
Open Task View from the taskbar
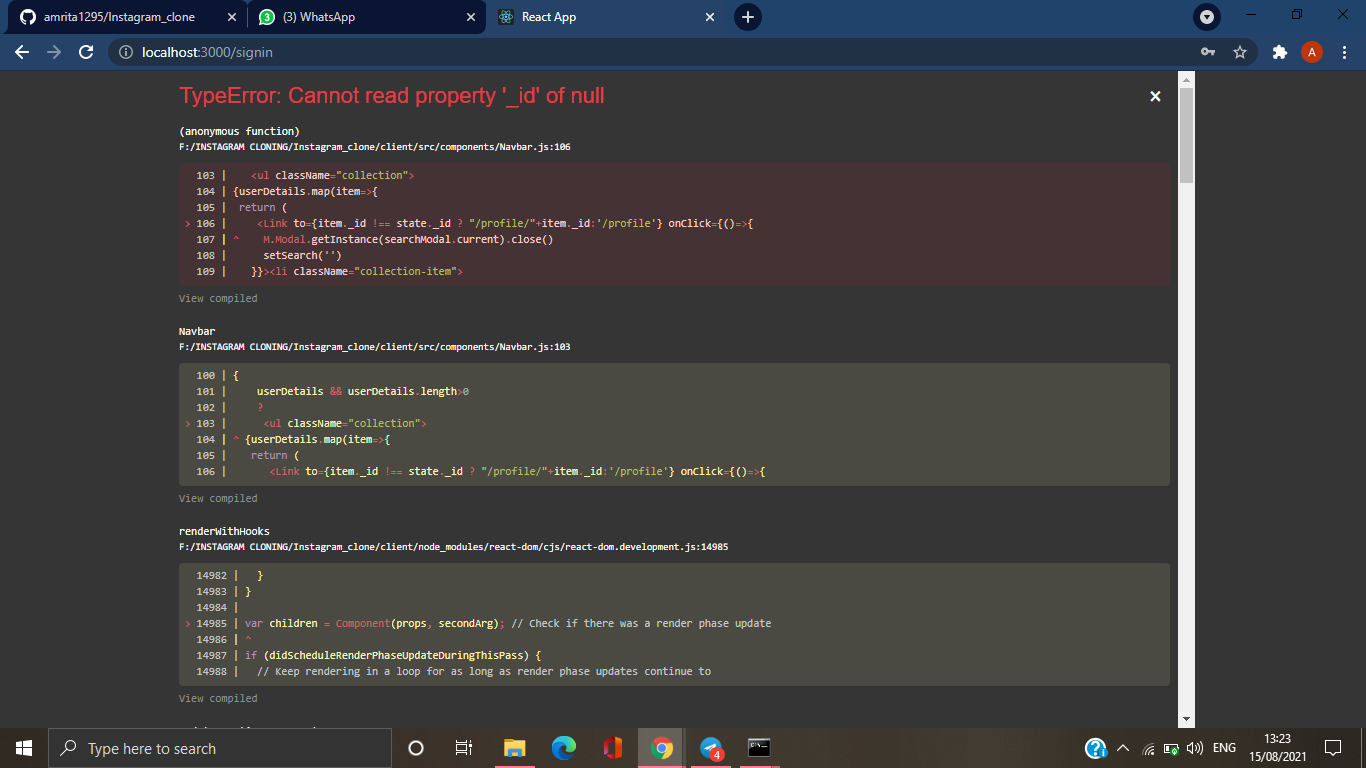click(x=464, y=748)
